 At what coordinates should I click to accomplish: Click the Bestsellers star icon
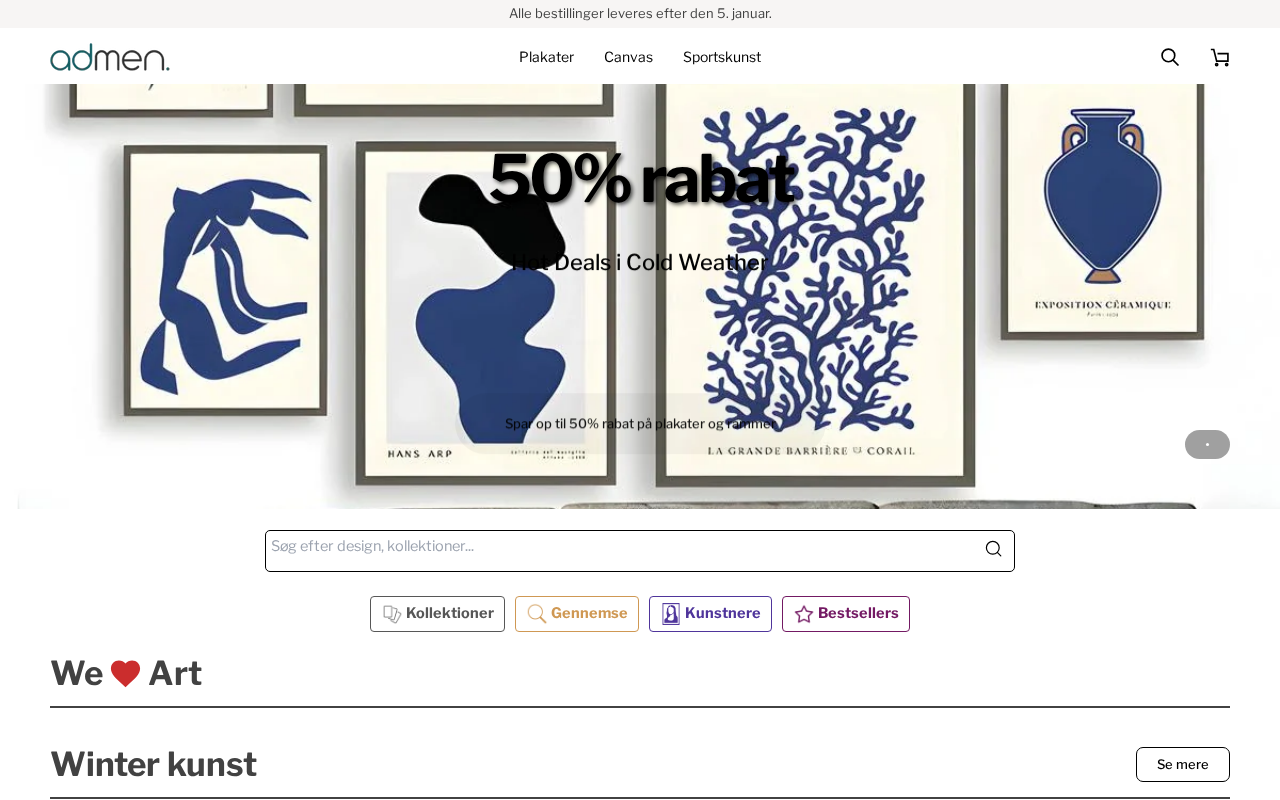click(x=804, y=614)
